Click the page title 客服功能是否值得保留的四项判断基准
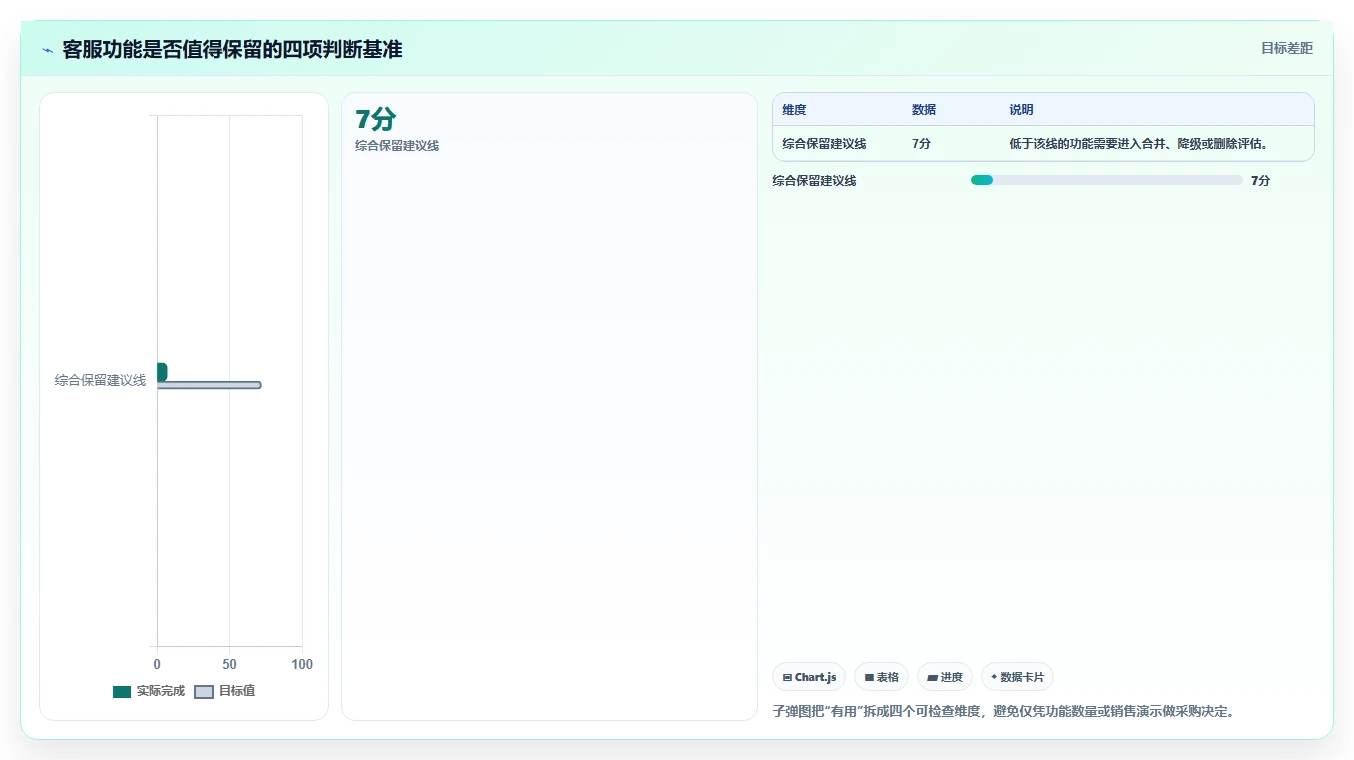Image resolution: width=1354 pixels, height=760 pixels. tap(232, 49)
